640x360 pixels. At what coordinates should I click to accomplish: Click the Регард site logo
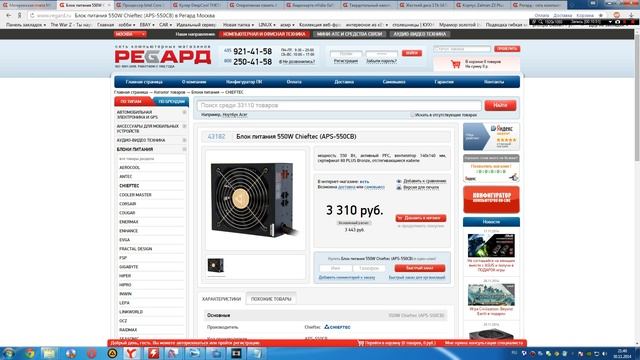(163, 56)
